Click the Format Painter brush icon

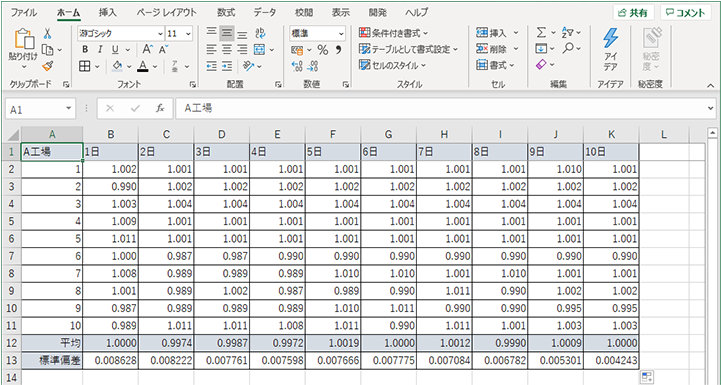[47, 66]
